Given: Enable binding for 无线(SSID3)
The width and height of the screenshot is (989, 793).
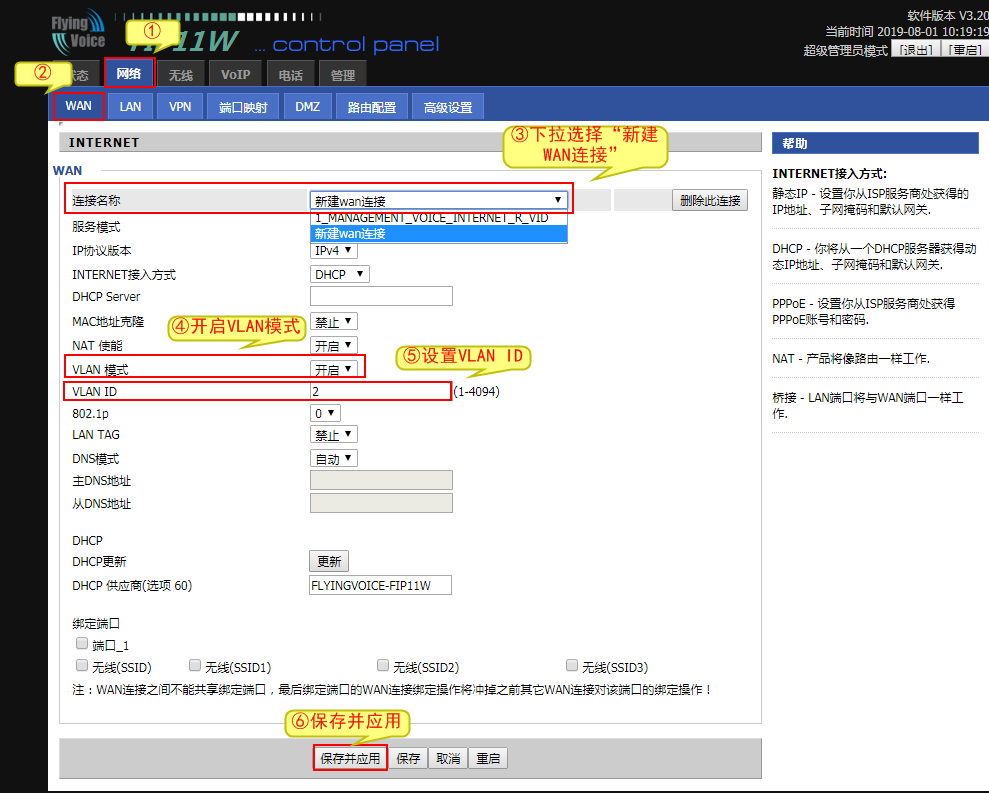Looking at the screenshot, I should [571, 664].
